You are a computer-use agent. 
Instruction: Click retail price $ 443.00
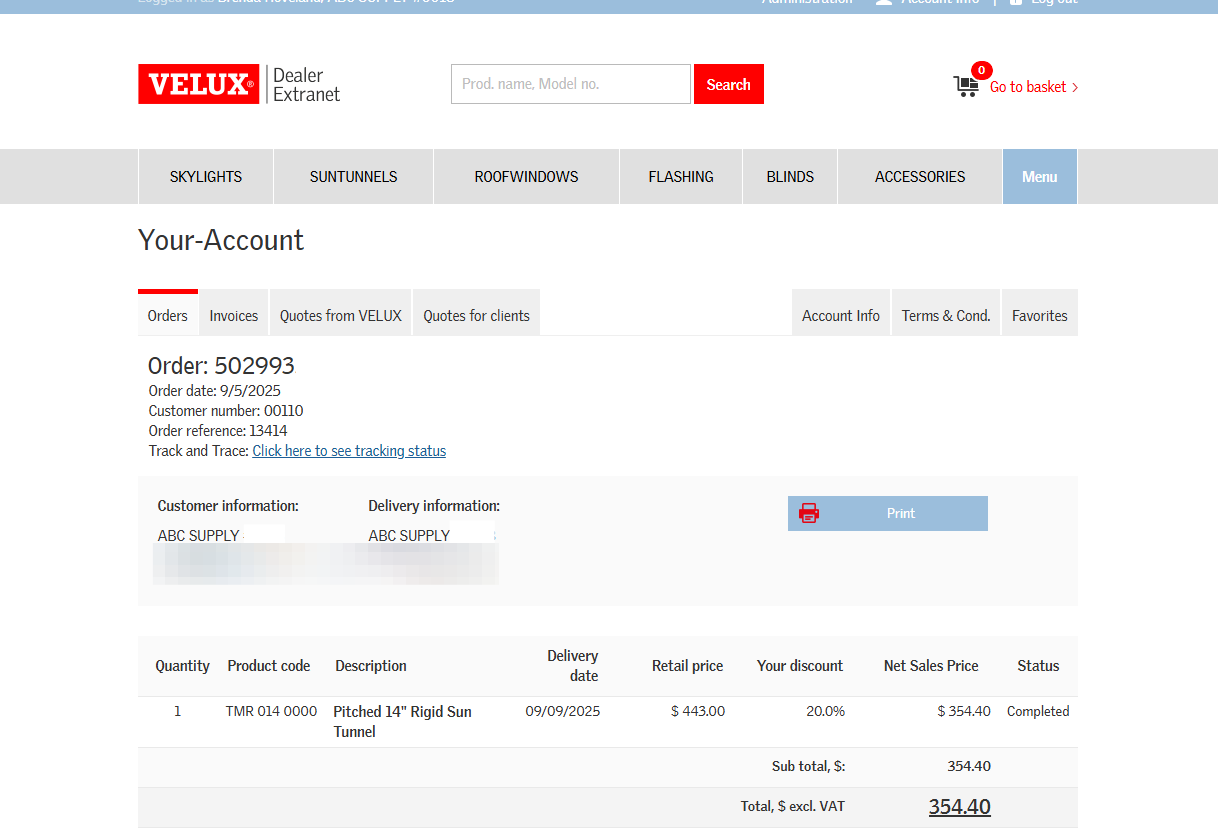(x=698, y=712)
